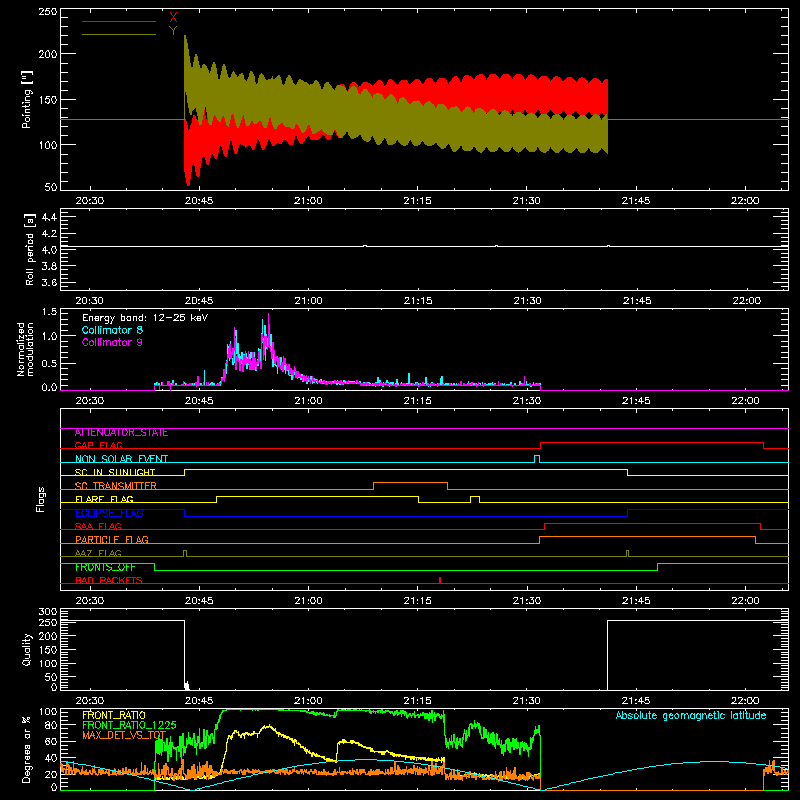Screen dimensions: 800x800
Task: Click the 1.5 tick on modulation axis
Action: tap(49, 312)
